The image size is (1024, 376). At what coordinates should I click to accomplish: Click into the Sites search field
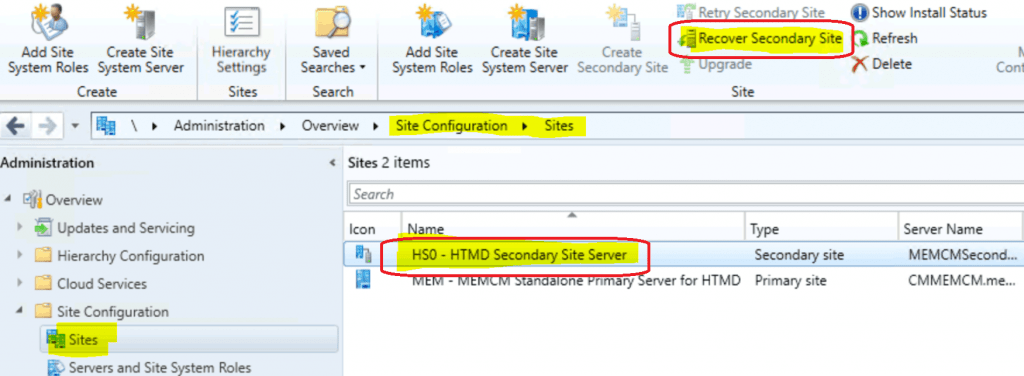click(686, 194)
